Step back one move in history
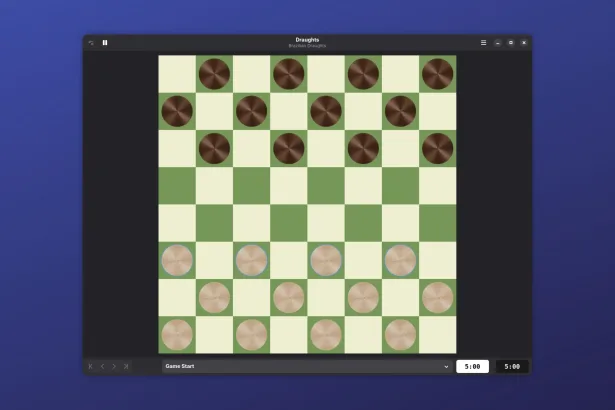This screenshot has width=615, height=410. click(x=102, y=367)
